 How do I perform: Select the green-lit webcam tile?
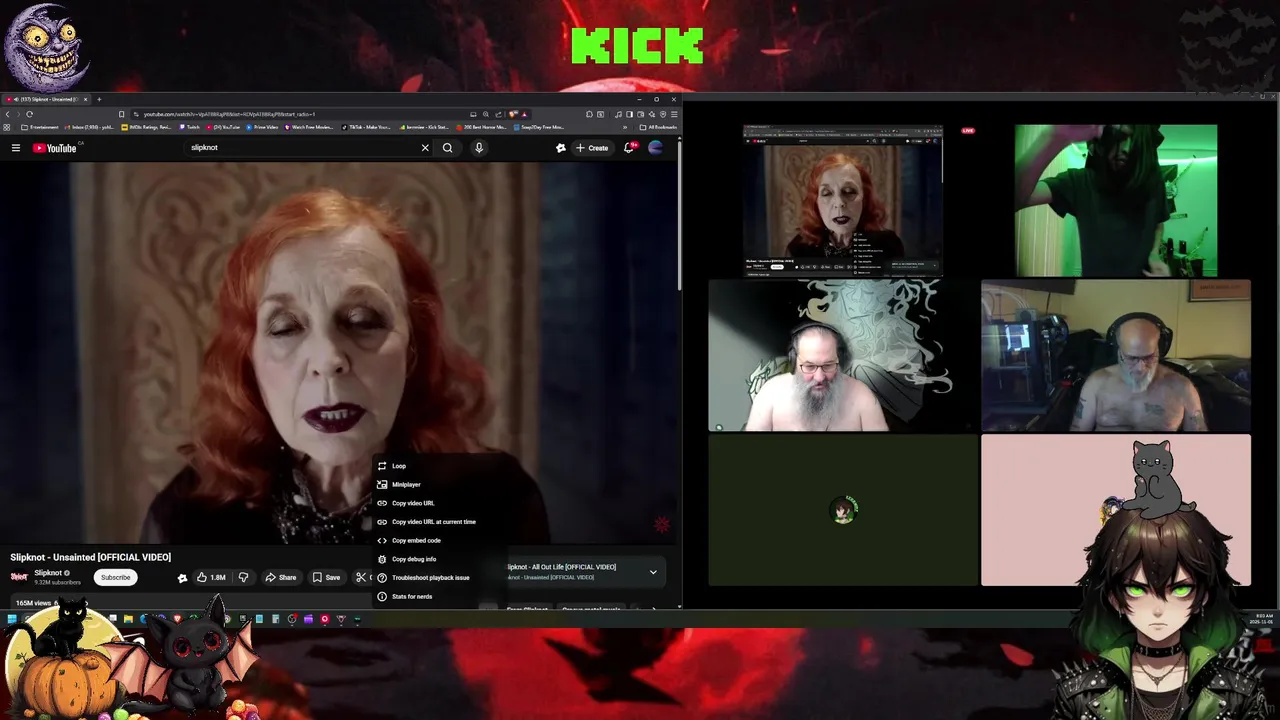click(1116, 200)
